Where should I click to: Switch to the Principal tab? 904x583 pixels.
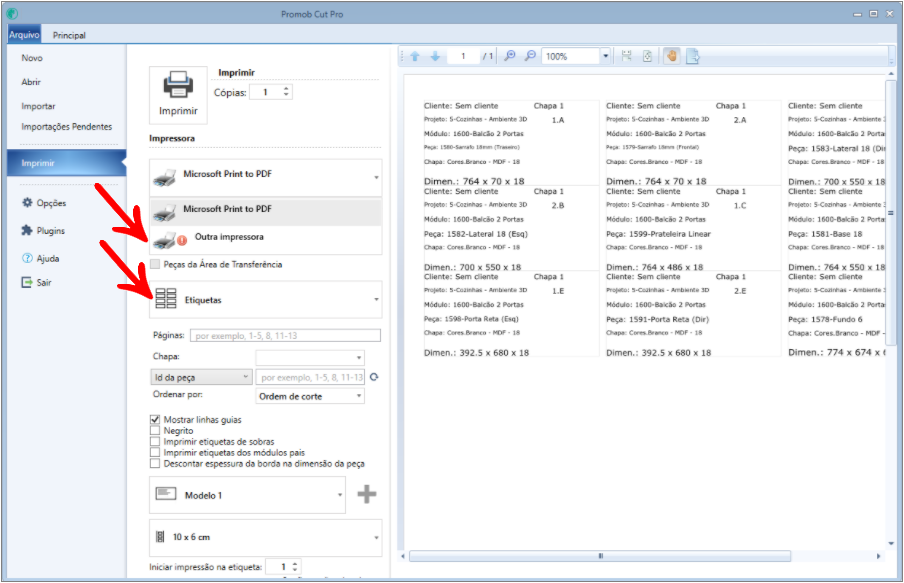69,35
